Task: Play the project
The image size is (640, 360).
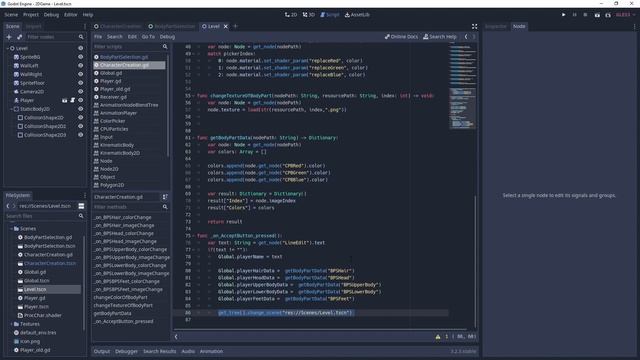Action: pyautogui.click(x=564, y=15)
